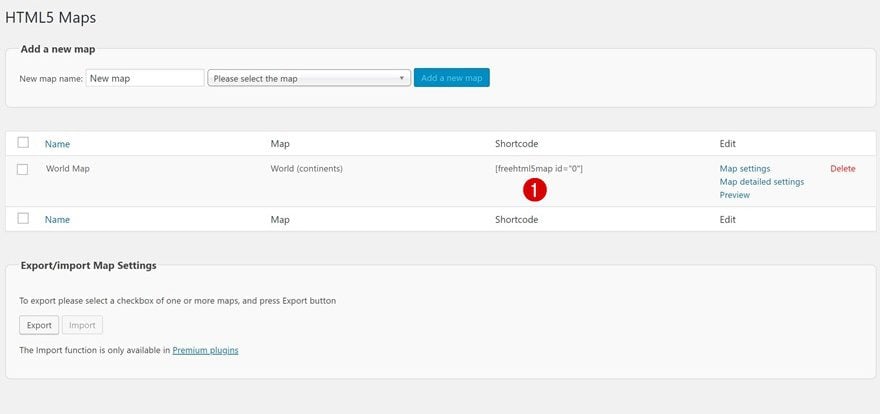Toggle the select-all checkbox in table header
This screenshot has height=414, width=880.
point(23,143)
